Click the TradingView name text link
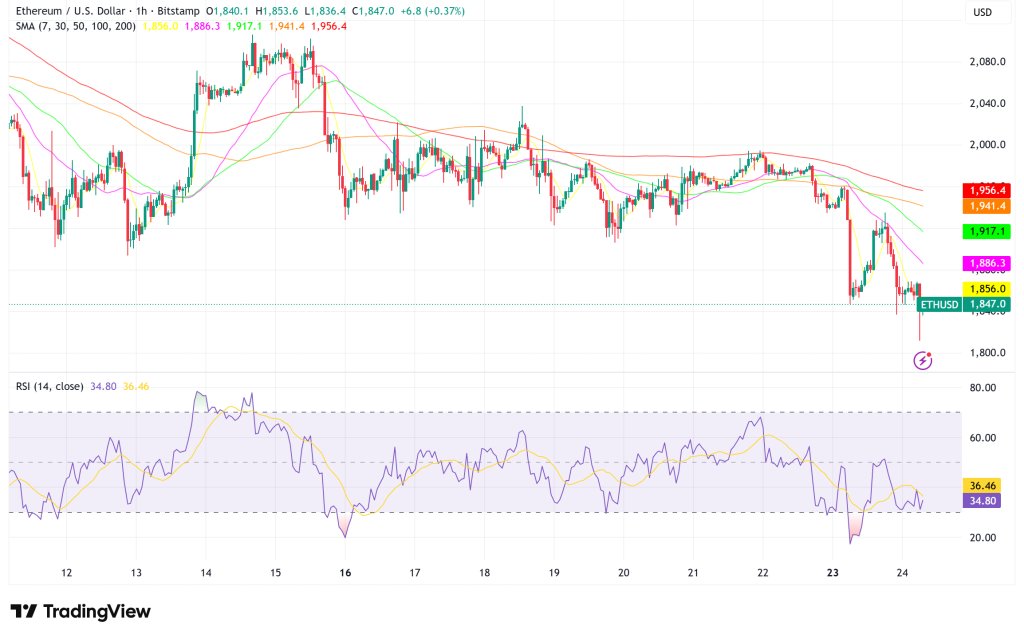 point(100,610)
